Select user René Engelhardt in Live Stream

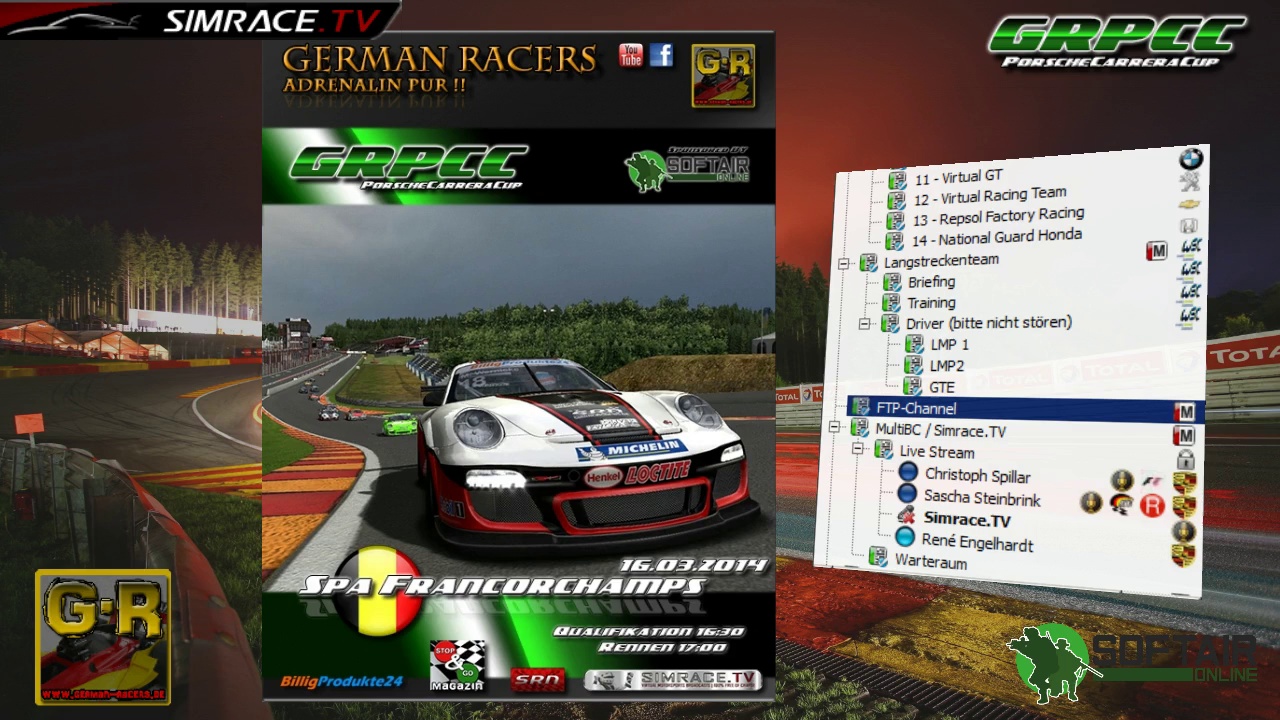tap(976, 541)
